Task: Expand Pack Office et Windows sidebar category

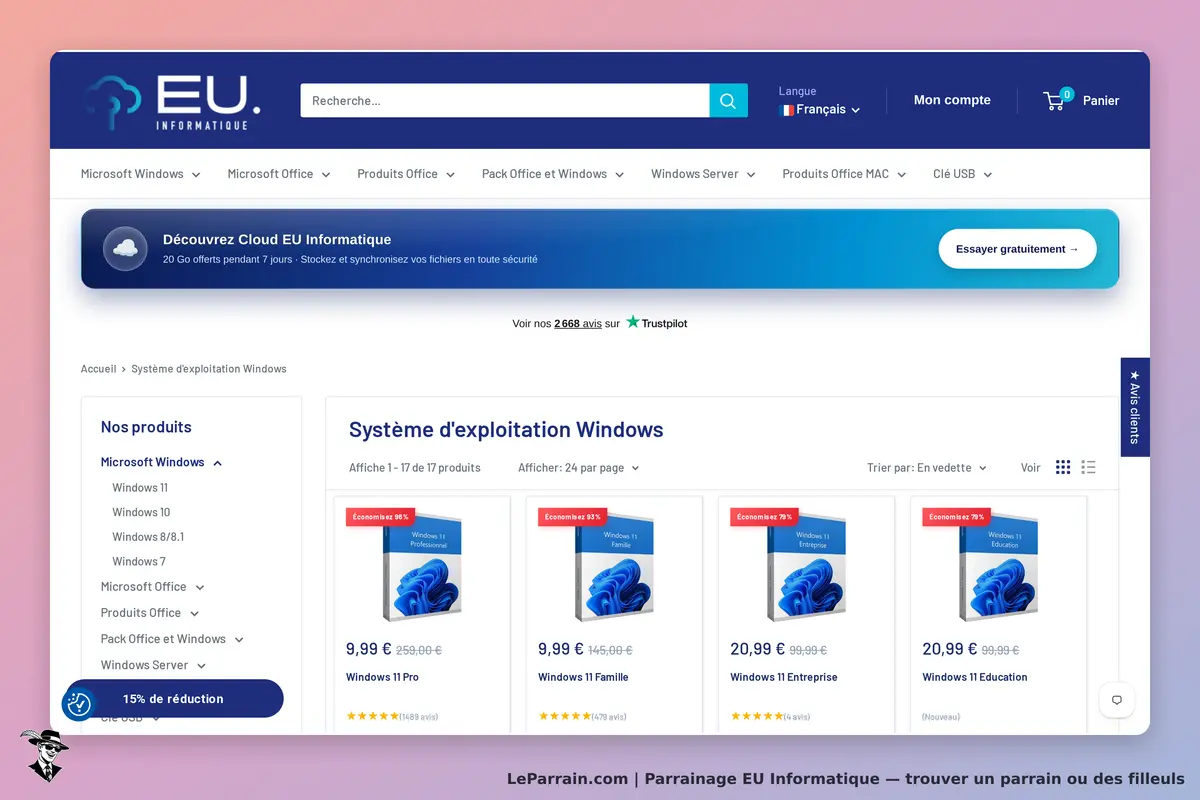Action: coord(172,639)
